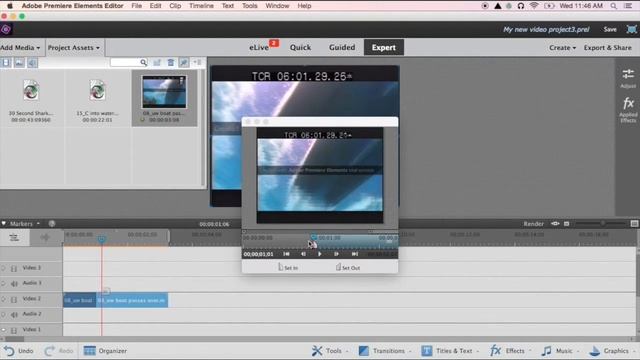This screenshot has height=360, width=640.
Task: Step back one frame in preview
Action: tap(303, 254)
